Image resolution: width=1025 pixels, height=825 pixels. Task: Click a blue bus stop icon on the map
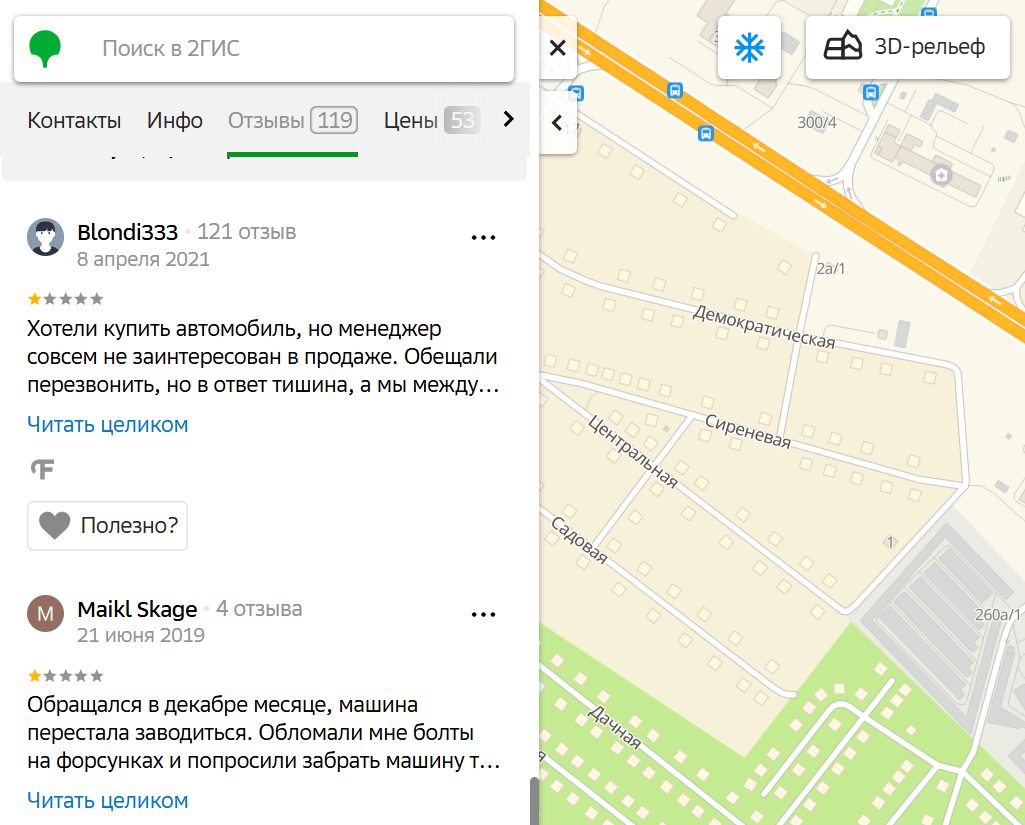click(x=676, y=89)
